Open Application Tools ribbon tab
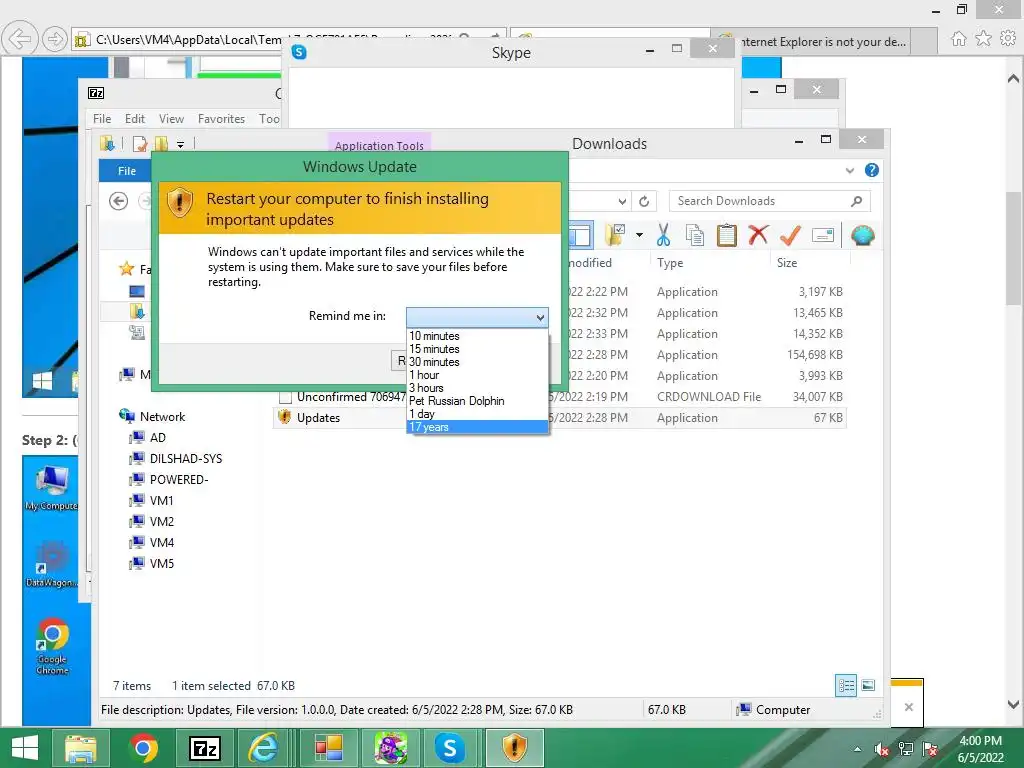The height and width of the screenshot is (768, 1024). 379,145
